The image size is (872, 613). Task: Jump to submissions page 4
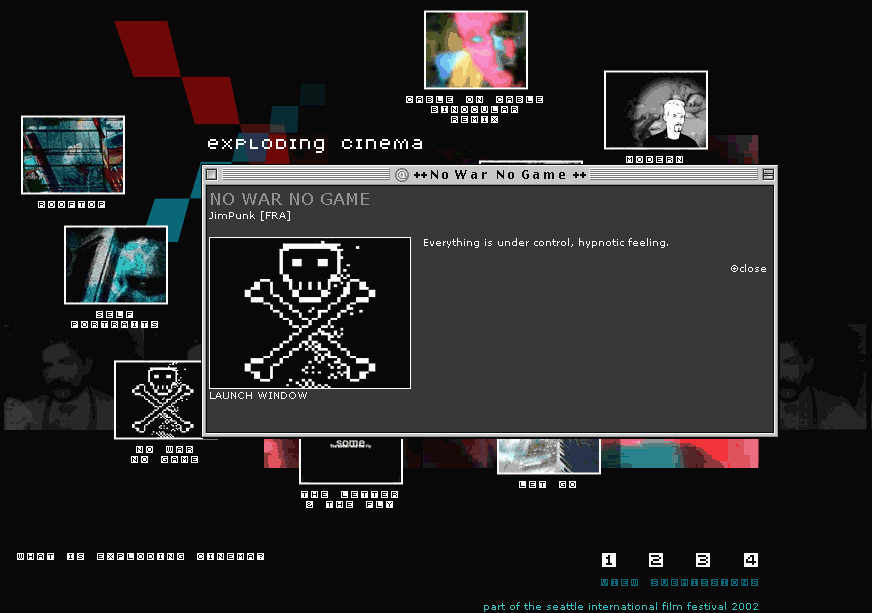click(750, 560)
